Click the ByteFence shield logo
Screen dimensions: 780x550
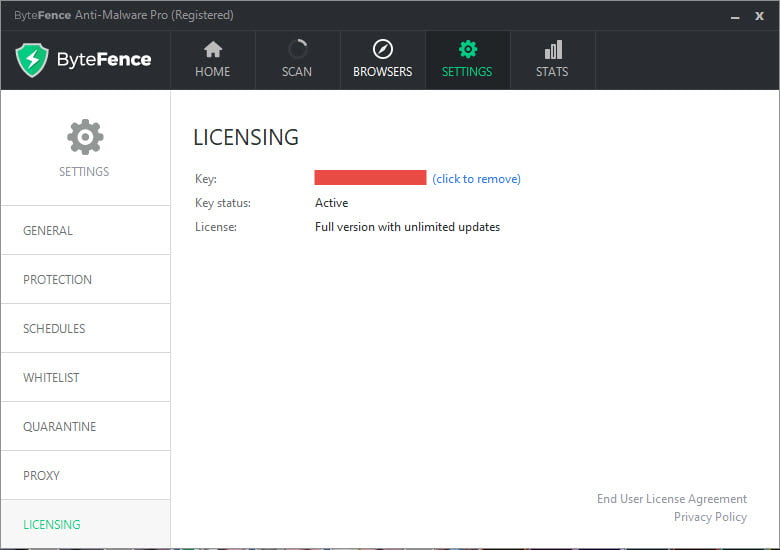point(32,60)
